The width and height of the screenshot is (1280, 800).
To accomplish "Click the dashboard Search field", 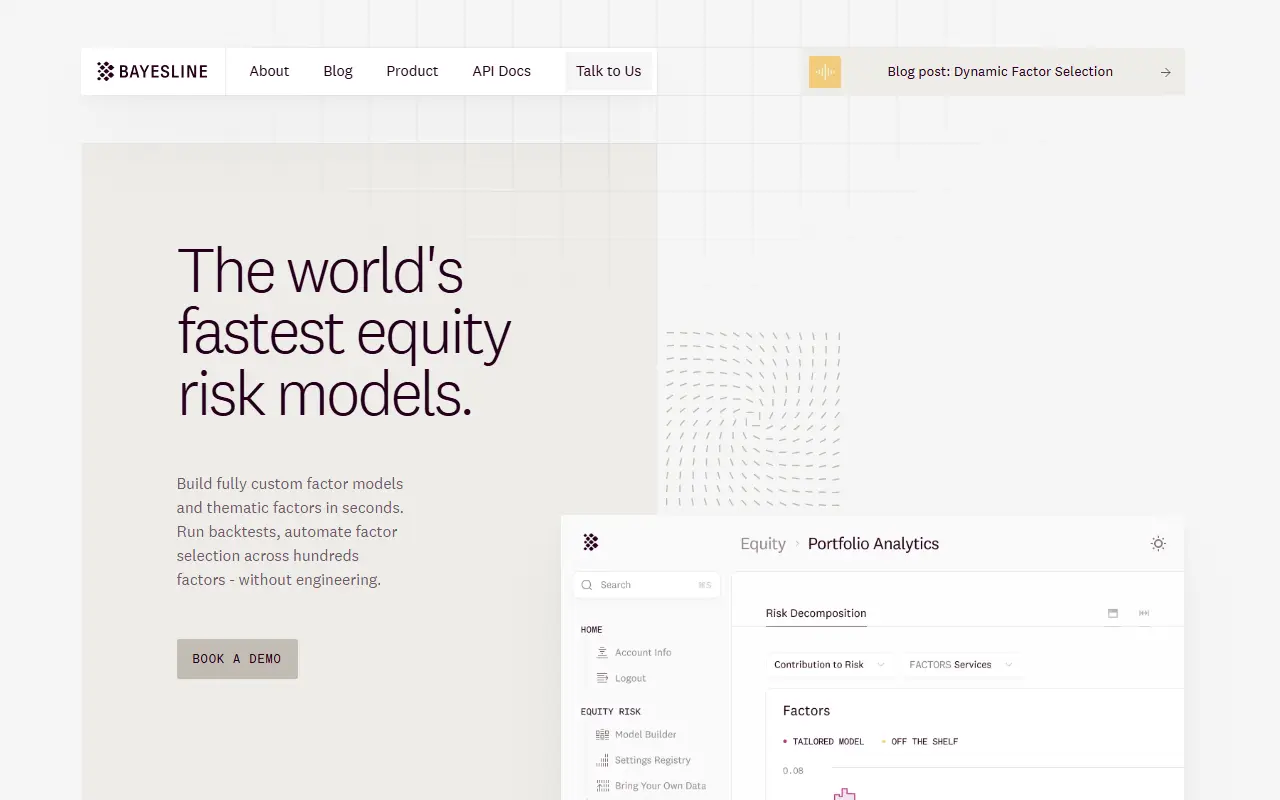I will click(647, 585).
